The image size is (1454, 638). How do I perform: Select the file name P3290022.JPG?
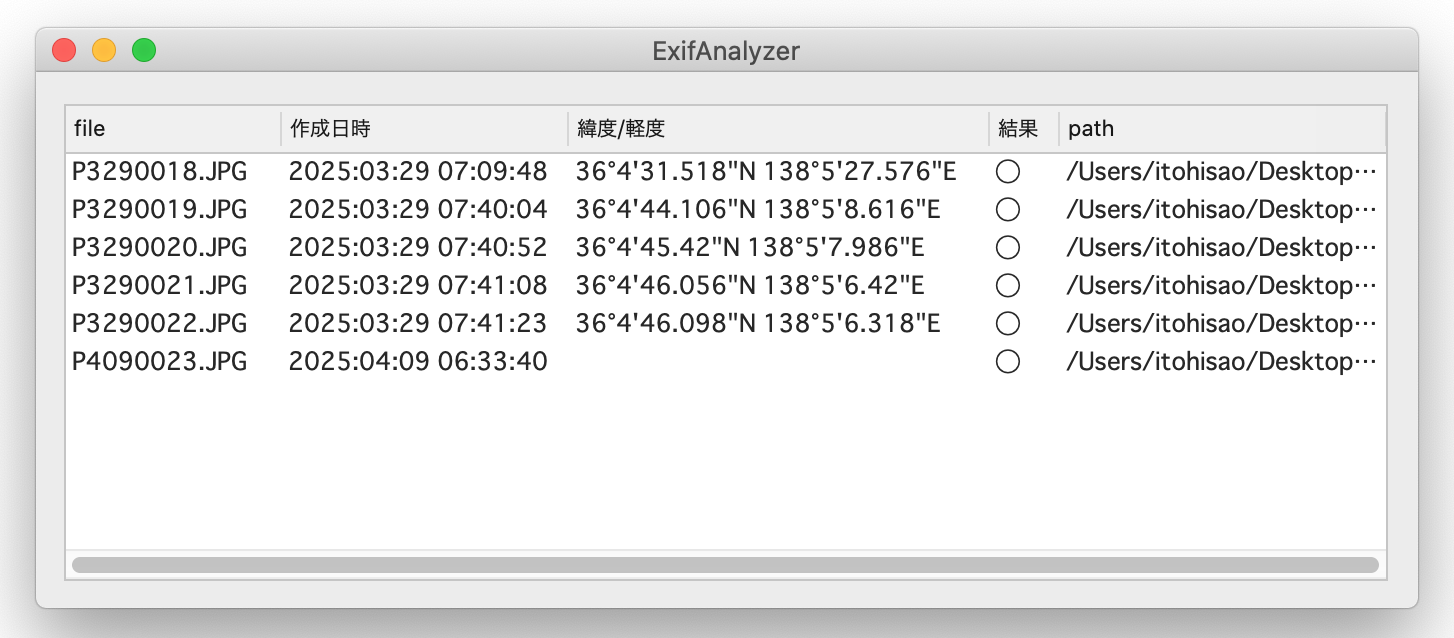(160, 324)
